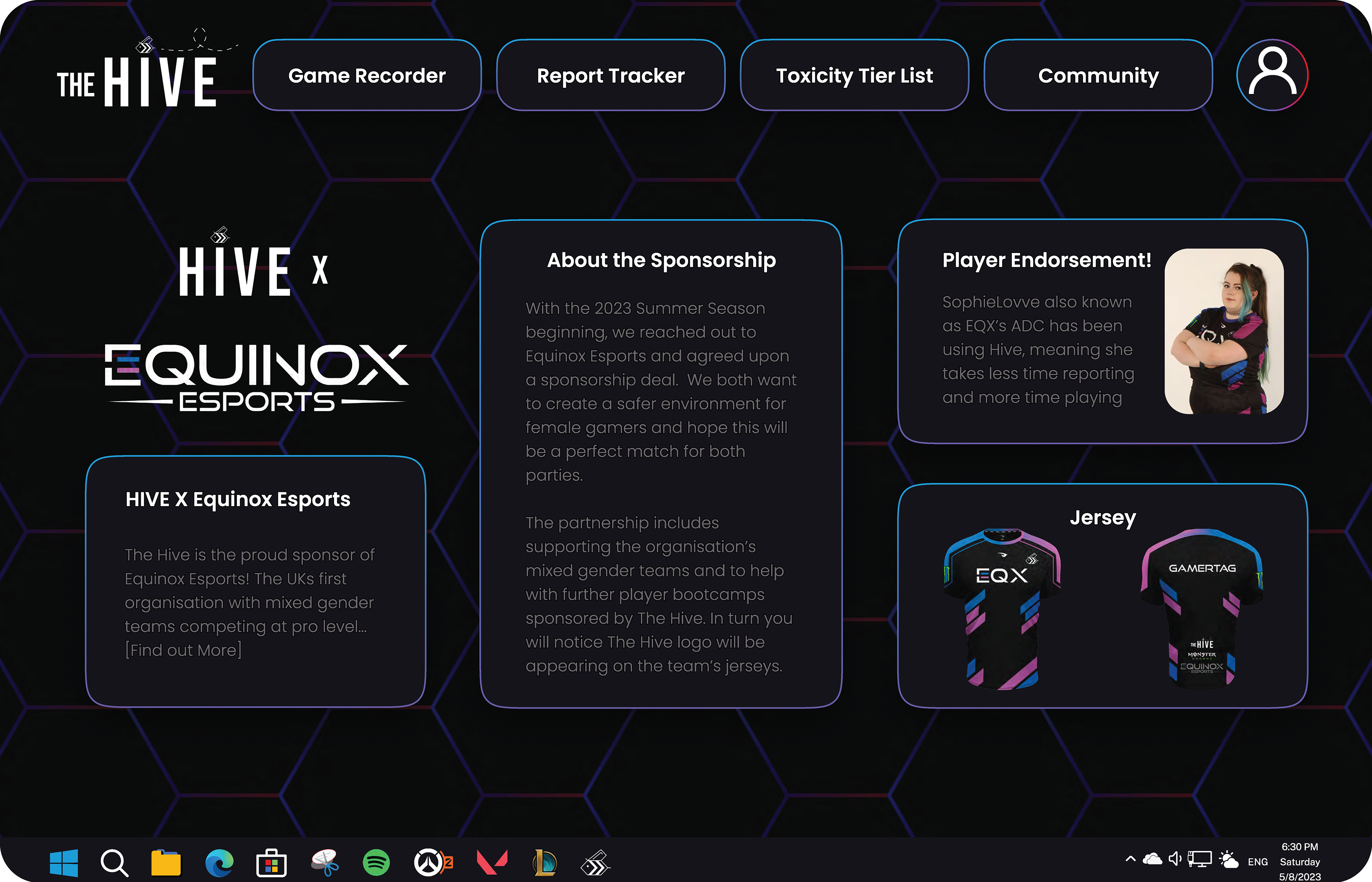Switch ENG input language
The height and width of the screenshot is (882, 1372).
point(1257,861)
